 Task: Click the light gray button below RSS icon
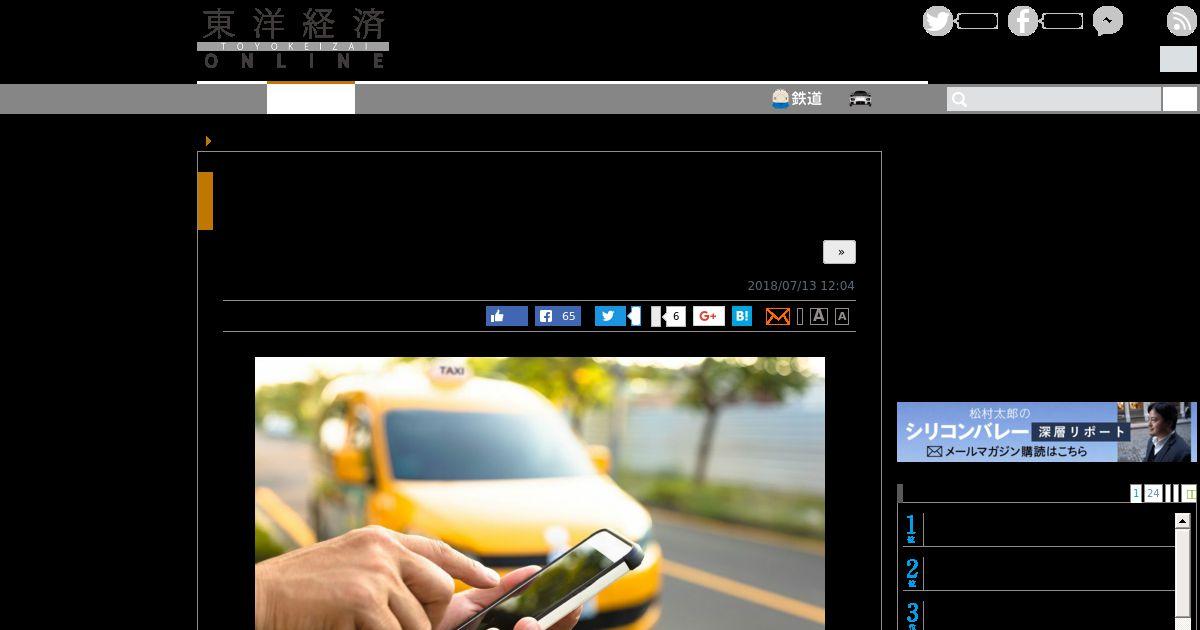coord(1178,59)
